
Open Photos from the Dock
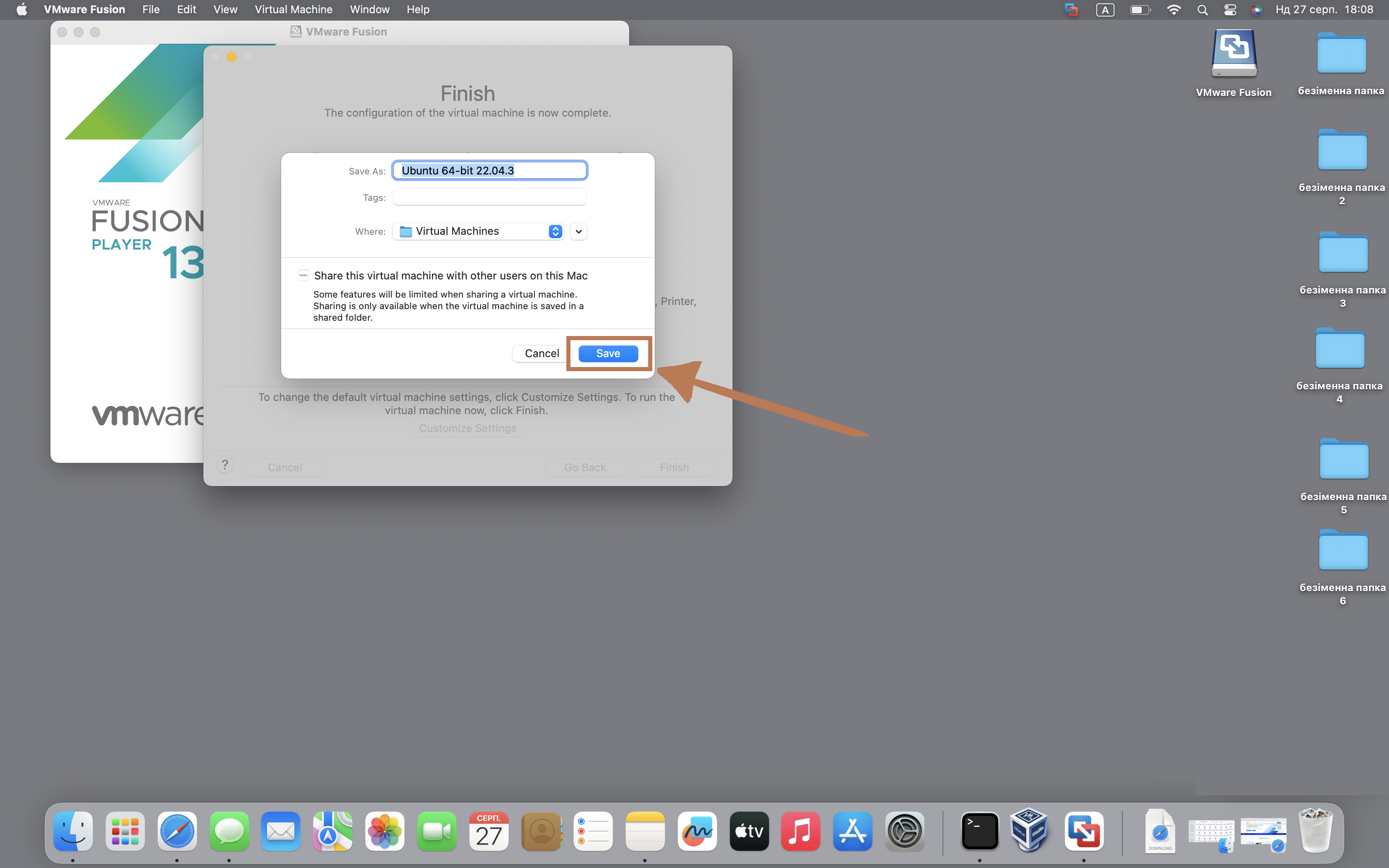384,831
